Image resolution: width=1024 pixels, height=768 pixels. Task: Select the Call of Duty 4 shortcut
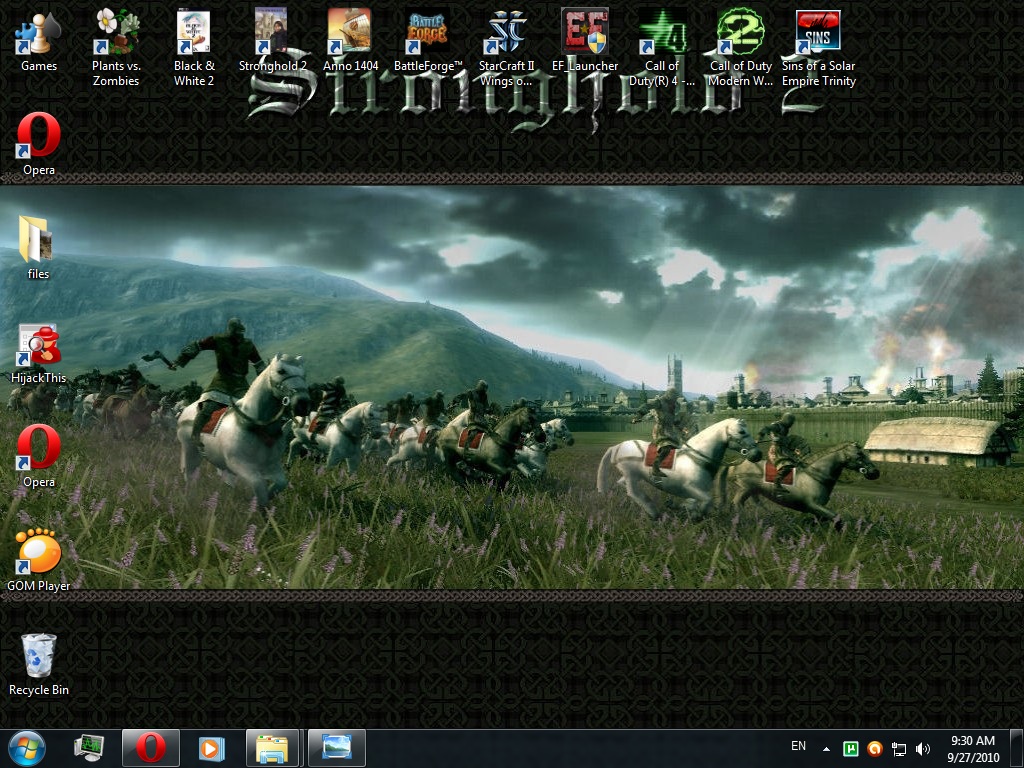[662, 47]
